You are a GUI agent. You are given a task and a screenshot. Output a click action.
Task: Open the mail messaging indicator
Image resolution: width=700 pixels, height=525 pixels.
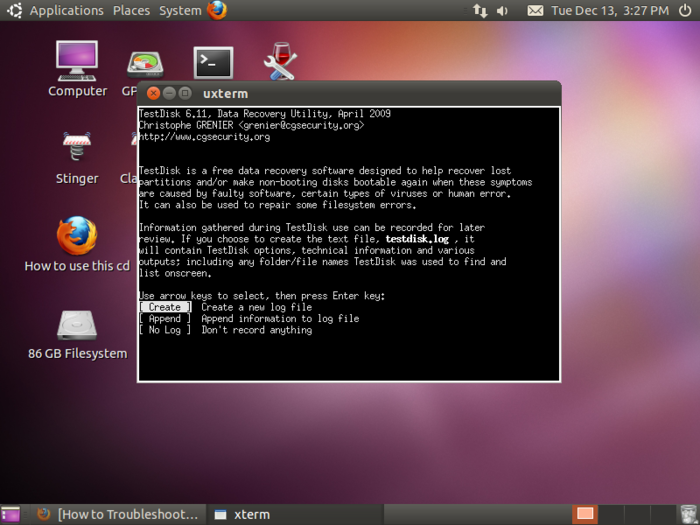pyautogui.click(x=535, y=10)
